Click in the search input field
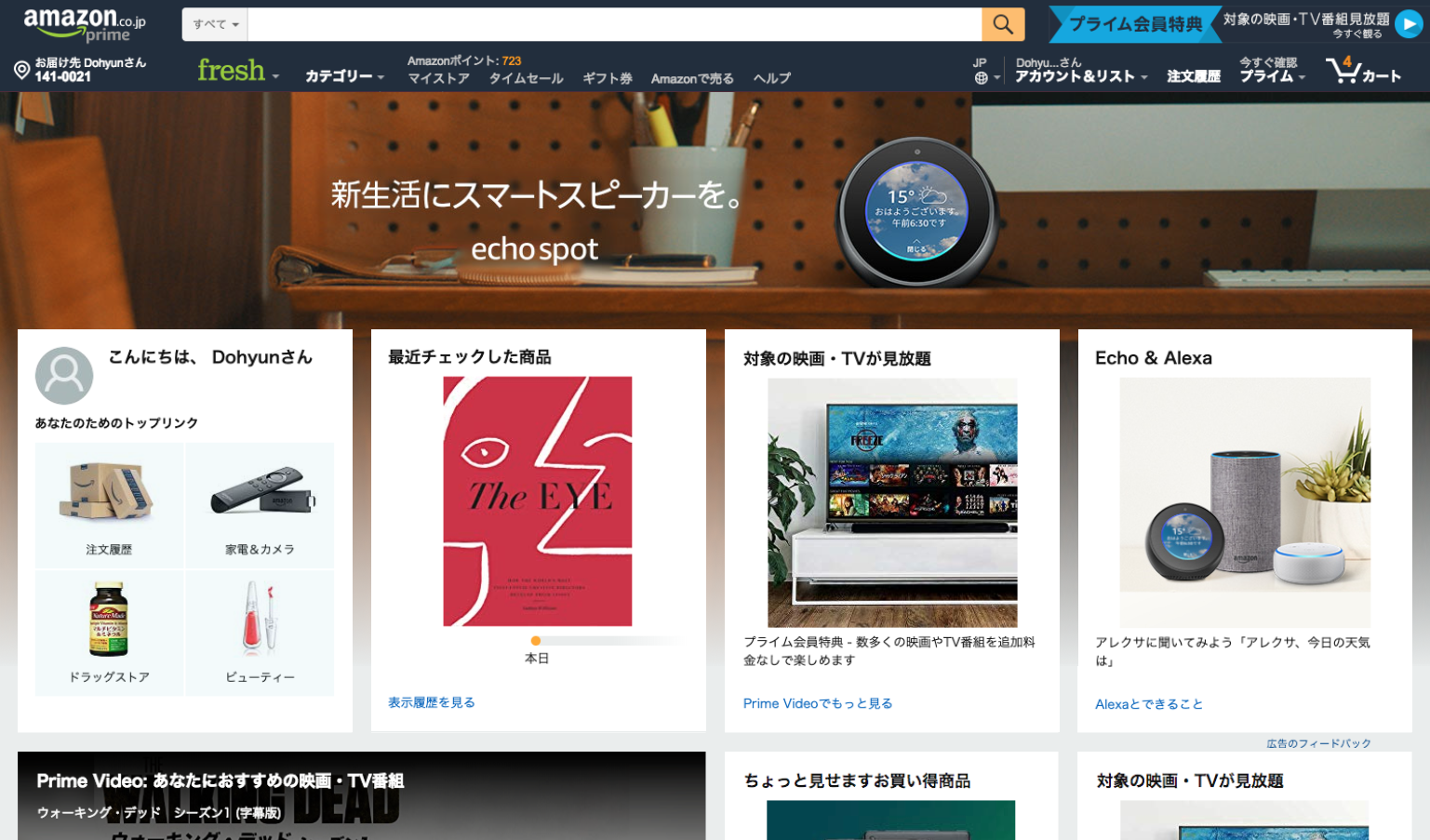 (x=615, y=24)
